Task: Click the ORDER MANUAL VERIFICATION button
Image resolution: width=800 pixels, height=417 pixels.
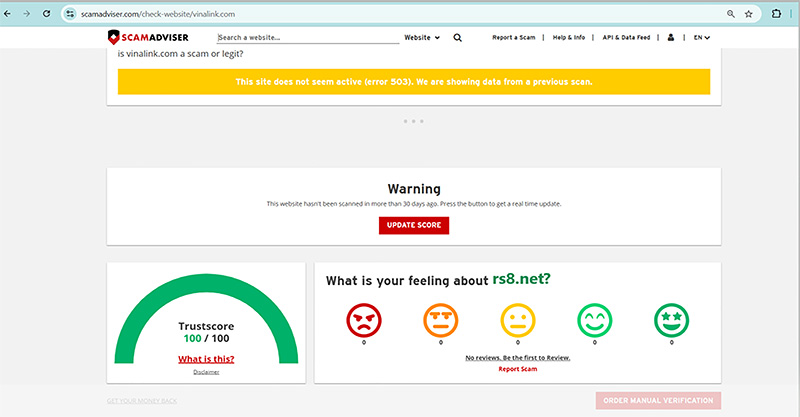Action: [x=658, y=401]
